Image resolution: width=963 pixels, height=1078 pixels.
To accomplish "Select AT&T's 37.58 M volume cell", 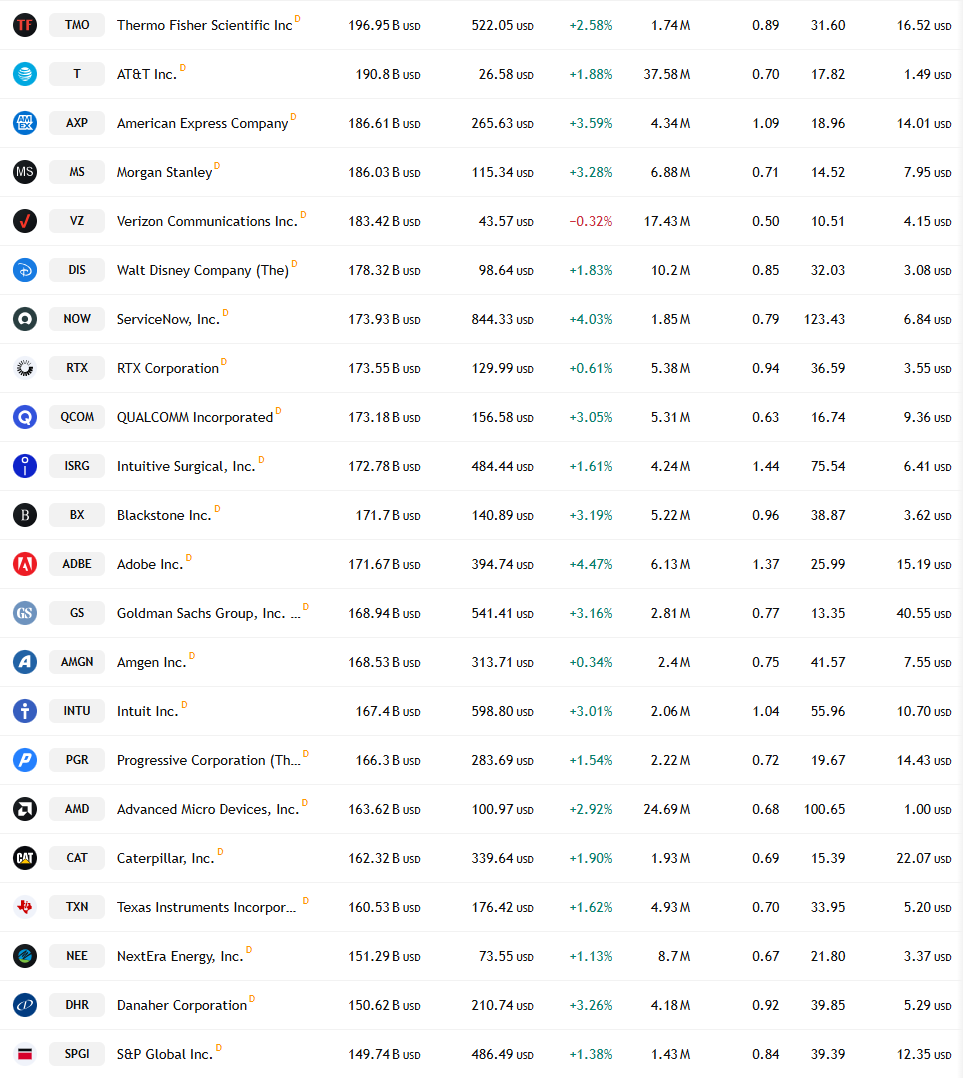I will (667, 74).
